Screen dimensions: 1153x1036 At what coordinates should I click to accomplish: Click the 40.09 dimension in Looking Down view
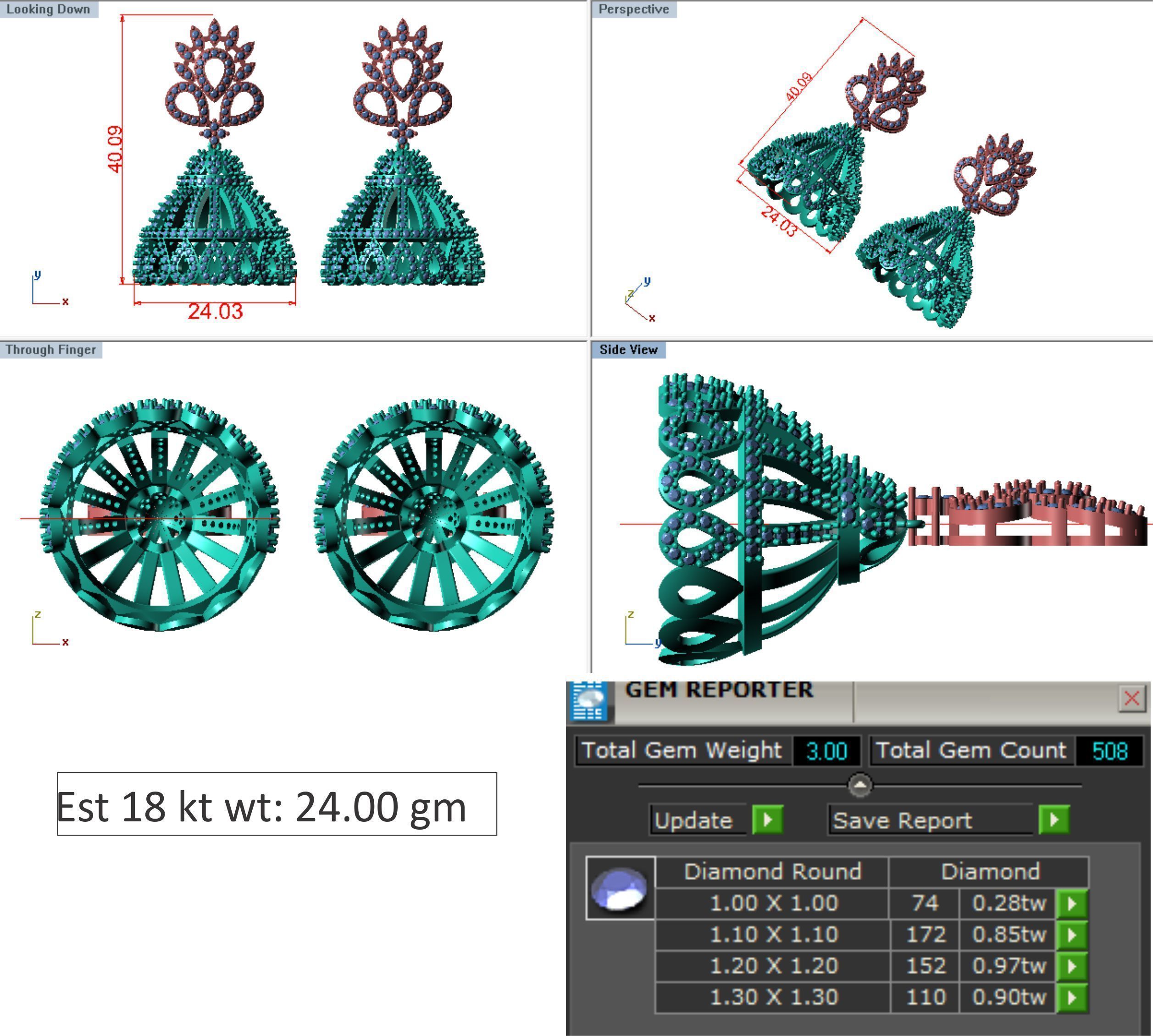(114, 149)
